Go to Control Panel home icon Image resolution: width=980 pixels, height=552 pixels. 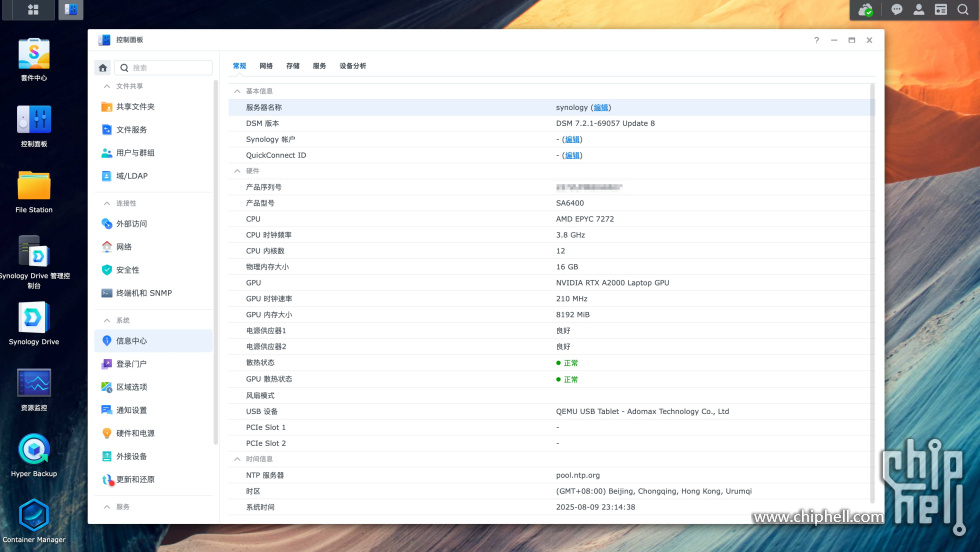(x=103, y=68)
